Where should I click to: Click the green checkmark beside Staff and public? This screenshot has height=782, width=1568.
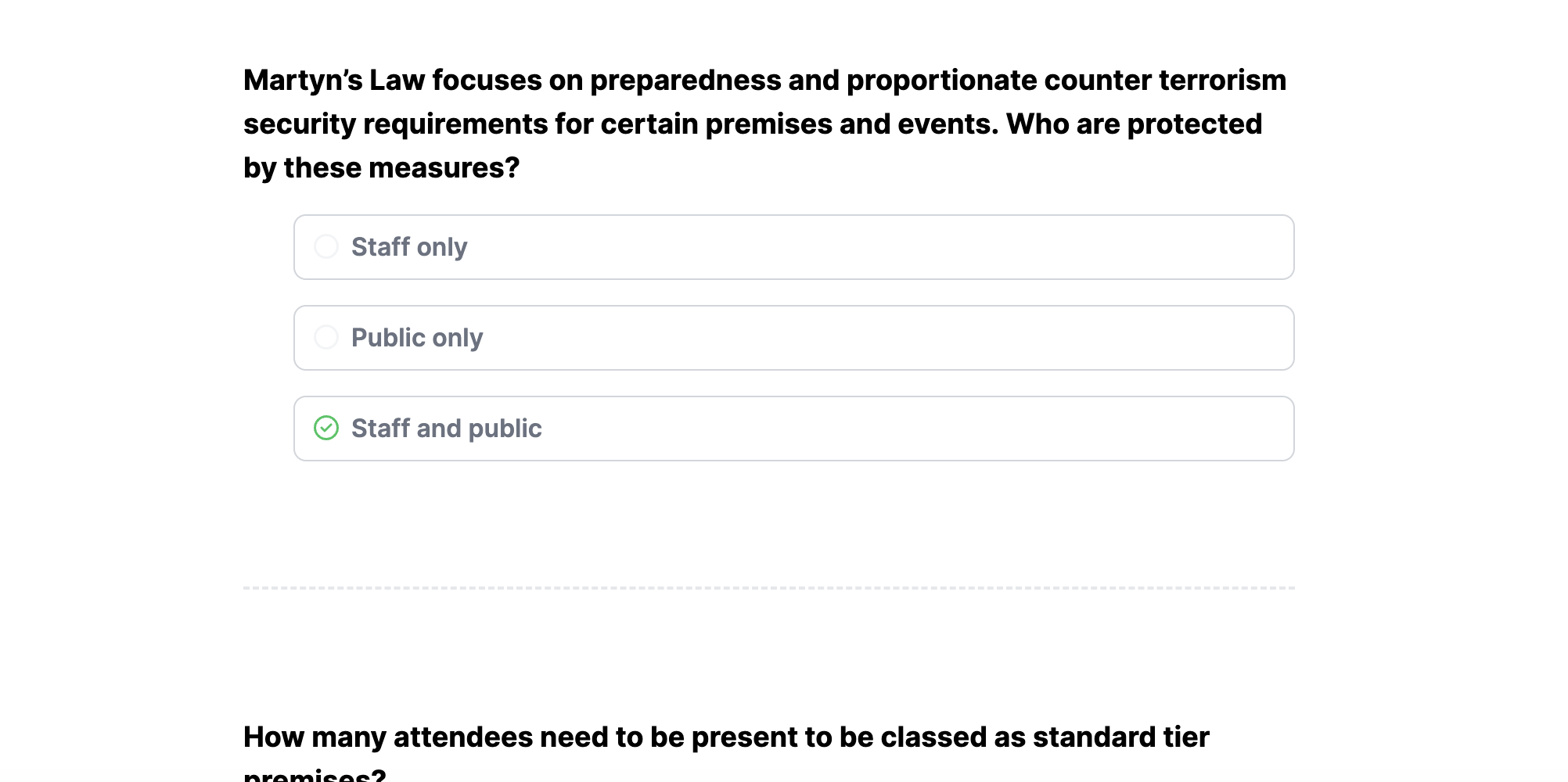point(326,429)
